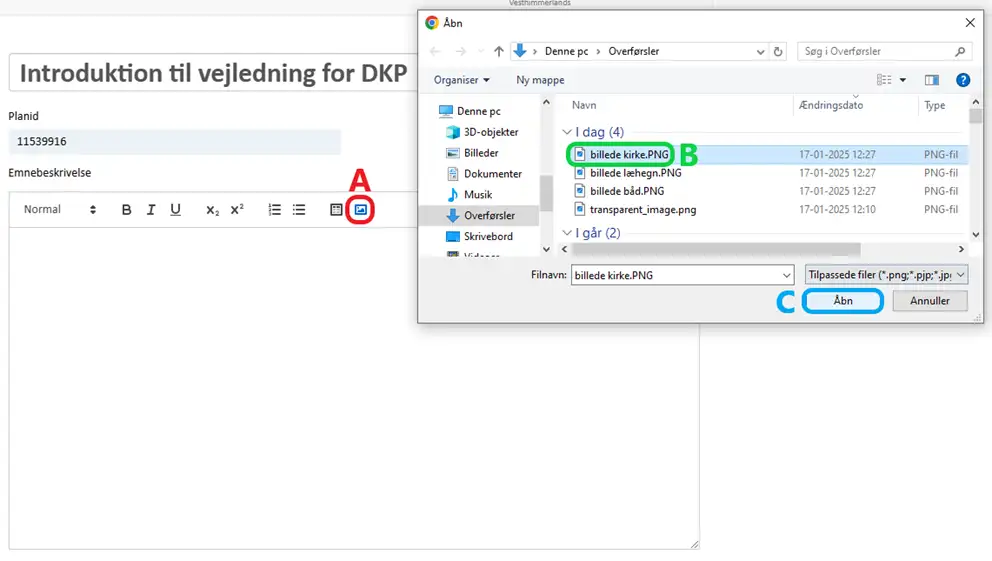Image resolution: width=992 pixels, height=561 pixels.
Task: Toggle underline formatting in the editor
Action: [175, 210]
